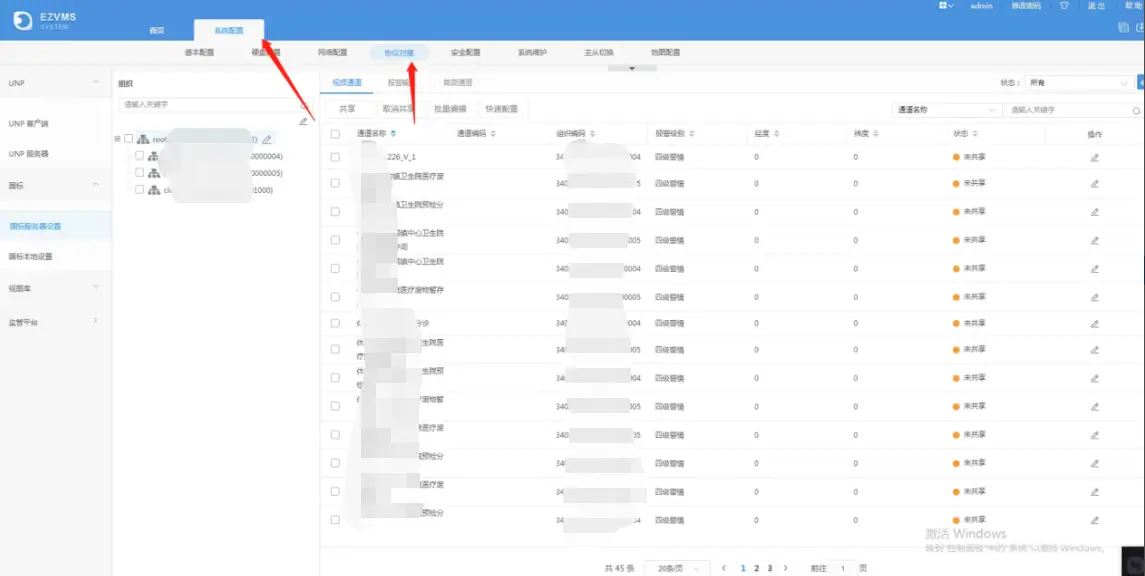Screen dimensions: 1145x576
Task: Click the 共享 button
Action: pyautogui.click(x=347, y=109)
